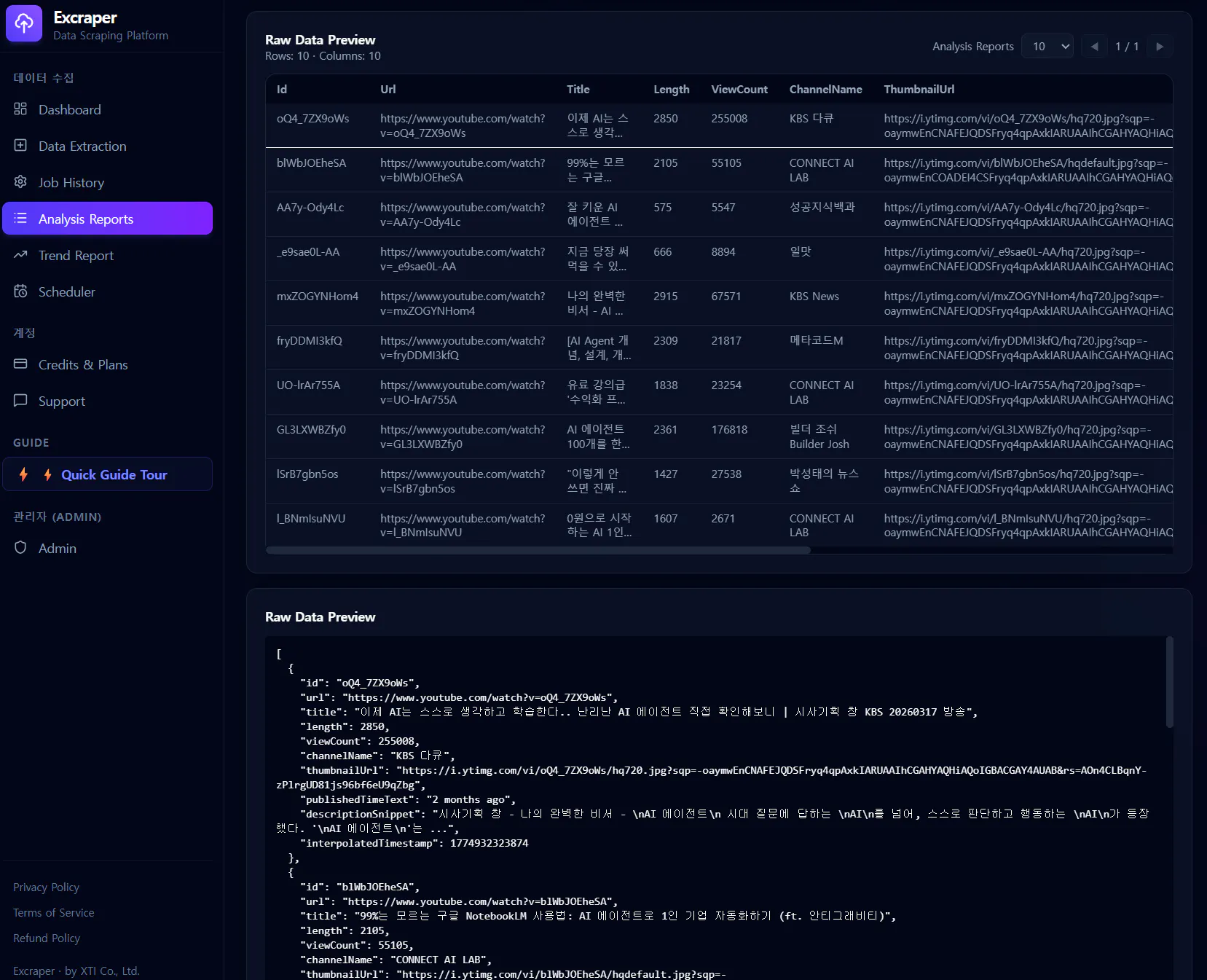Select Analysis Reports in the sidebar
1207x980 pixels.
coord(108,219)
